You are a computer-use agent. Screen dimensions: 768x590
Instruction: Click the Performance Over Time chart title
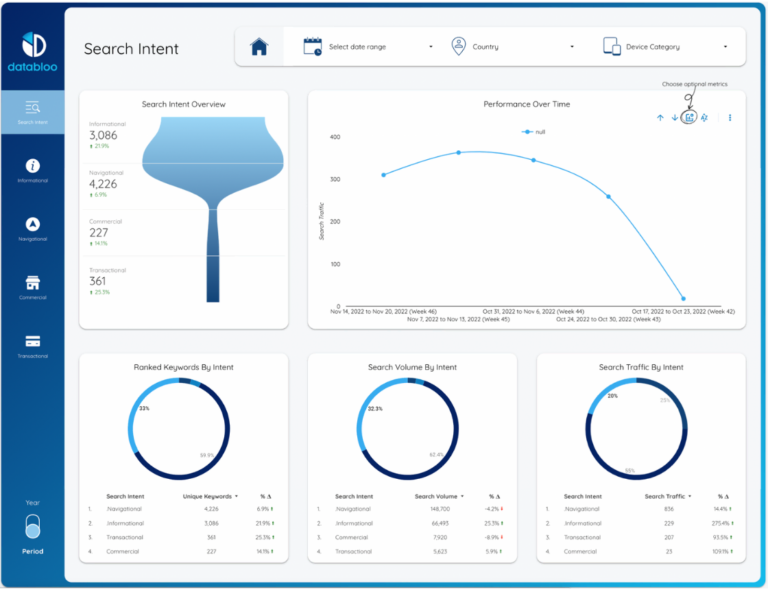[527, 104]
